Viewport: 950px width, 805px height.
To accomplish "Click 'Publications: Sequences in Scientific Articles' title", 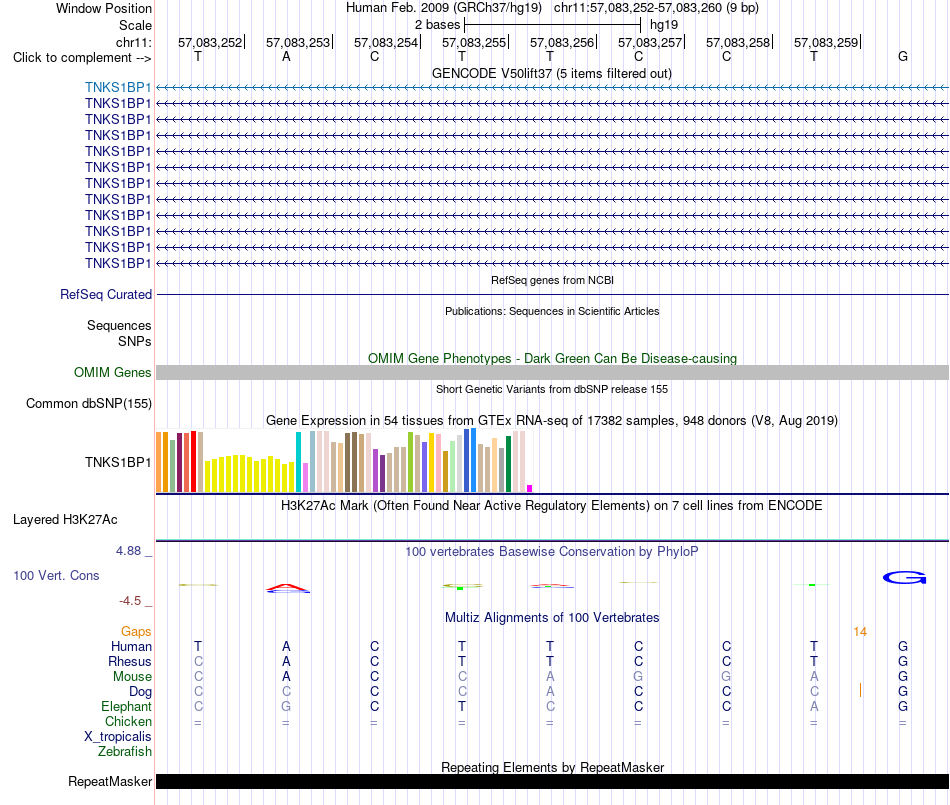I will click(x=552, y=311).
